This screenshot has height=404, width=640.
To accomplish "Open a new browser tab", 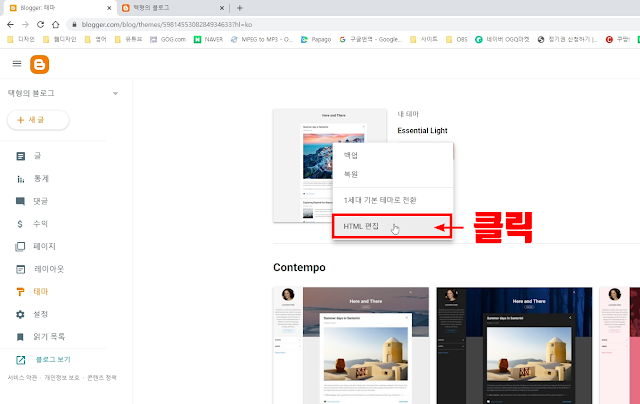I will (x=240, y=8).
